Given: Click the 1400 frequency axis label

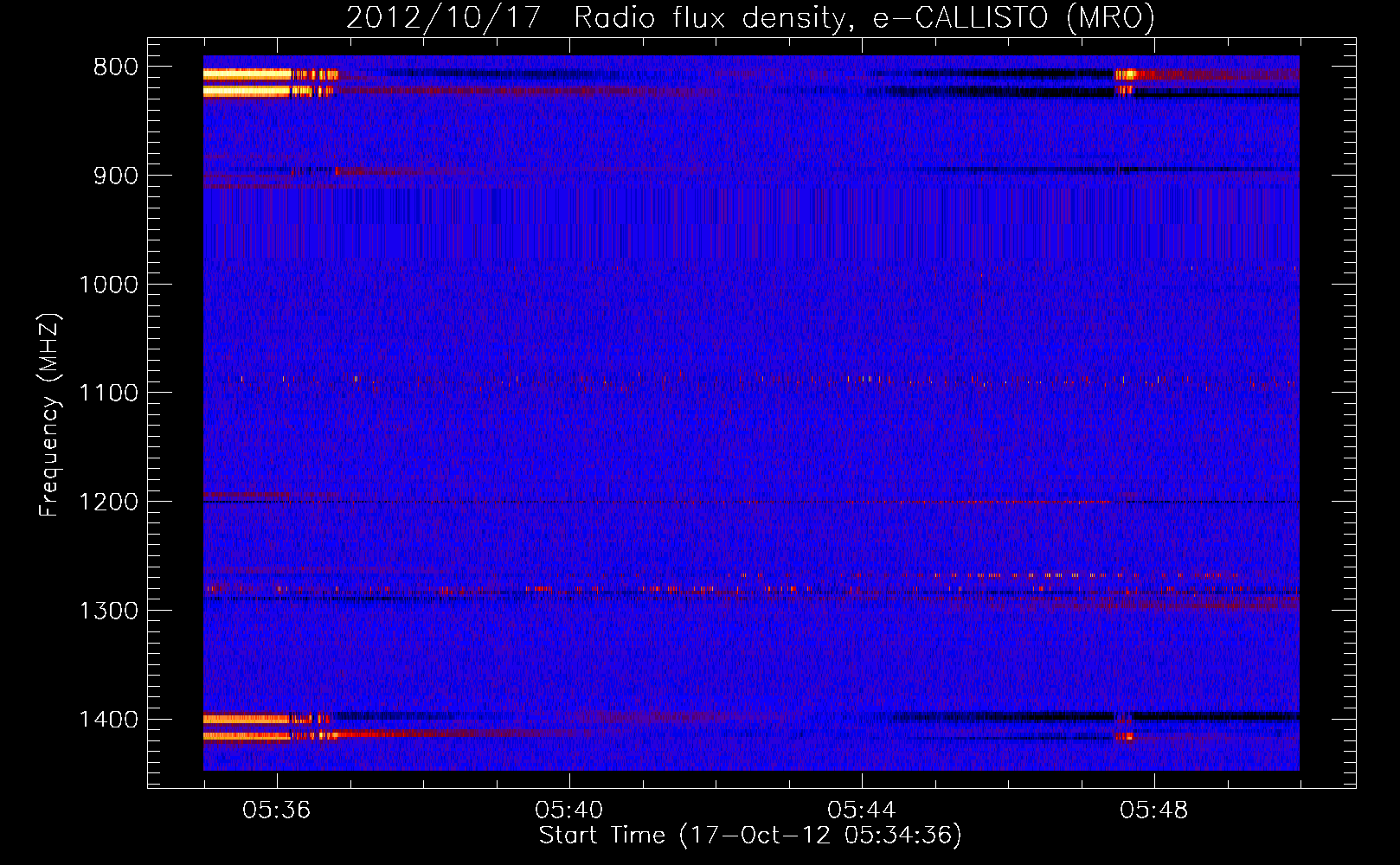Looking at the screenshot, I should pyautogui.click(x=108, y=720).
